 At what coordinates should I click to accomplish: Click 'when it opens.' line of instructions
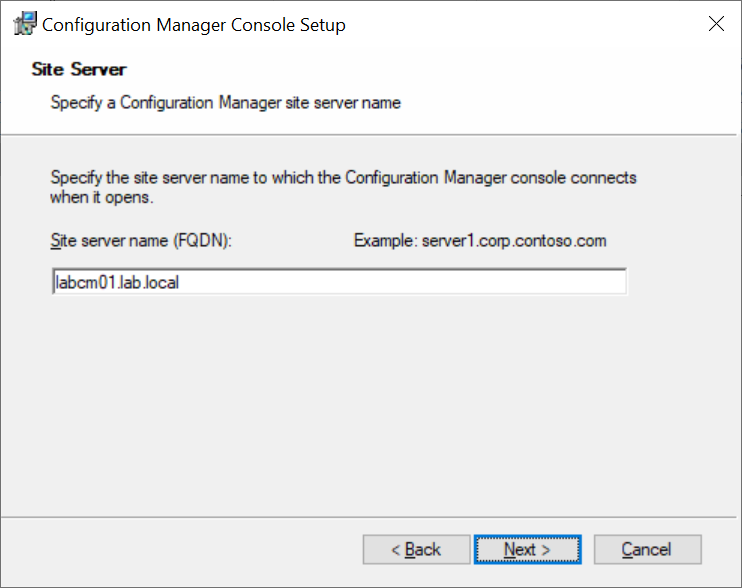pos(102,197)
